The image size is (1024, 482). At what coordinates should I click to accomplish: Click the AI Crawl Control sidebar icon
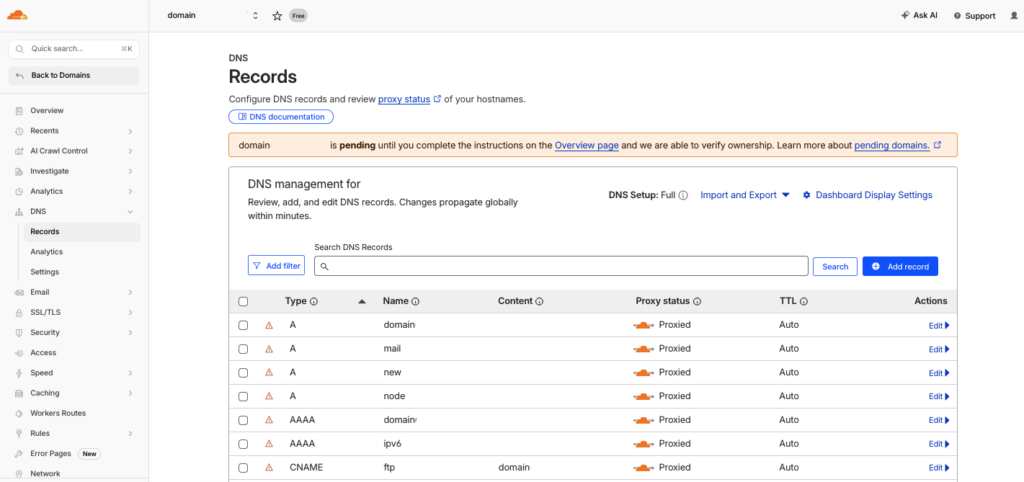(x=19, y=151)
